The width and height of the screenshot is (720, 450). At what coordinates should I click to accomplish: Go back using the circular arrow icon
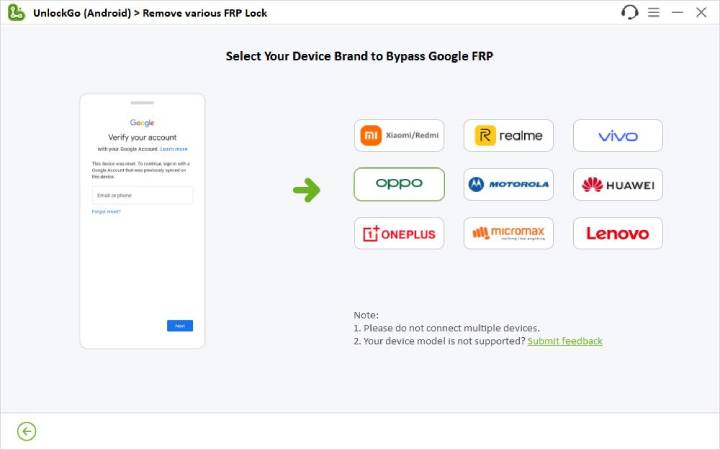27,431
